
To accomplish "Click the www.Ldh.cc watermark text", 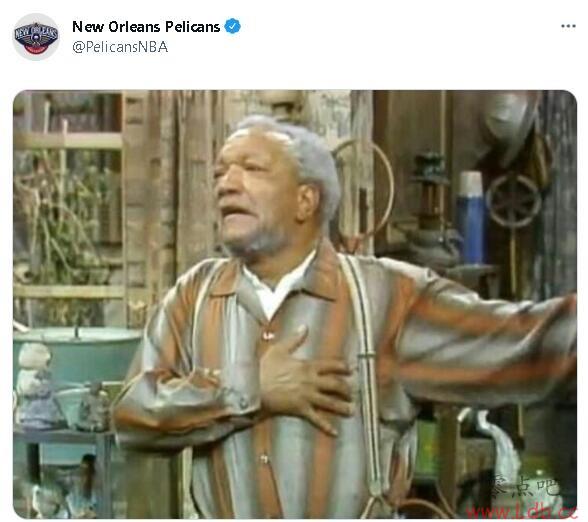I will (x=521, y=512).
